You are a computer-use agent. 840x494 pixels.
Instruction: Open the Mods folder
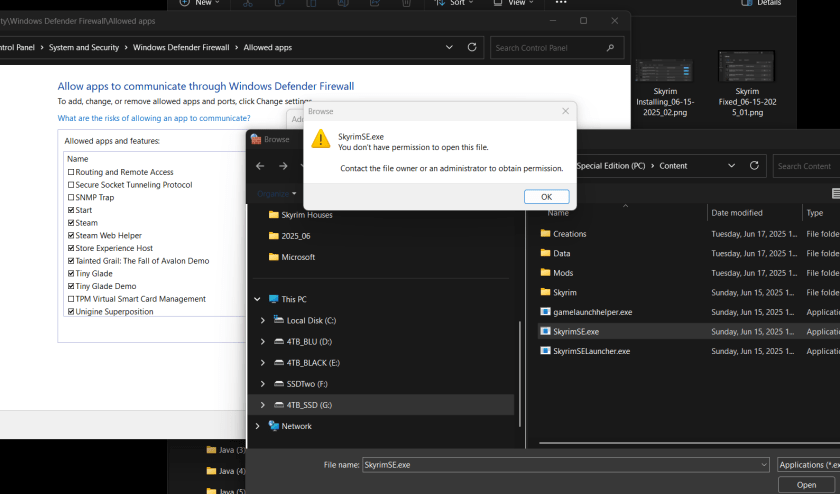(x=563, y=273)
